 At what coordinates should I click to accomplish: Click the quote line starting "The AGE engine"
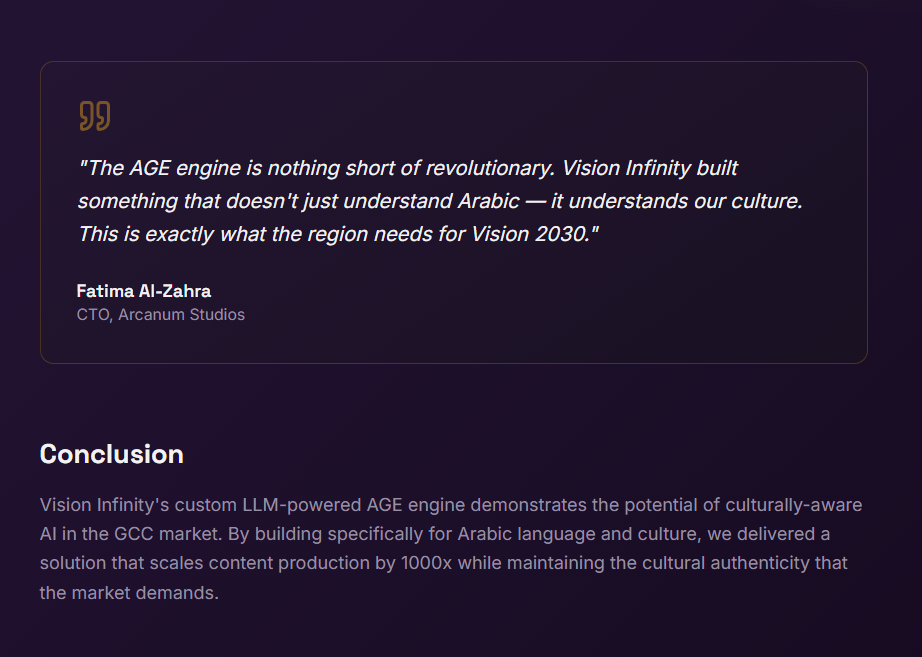click(x=300, y=168)
